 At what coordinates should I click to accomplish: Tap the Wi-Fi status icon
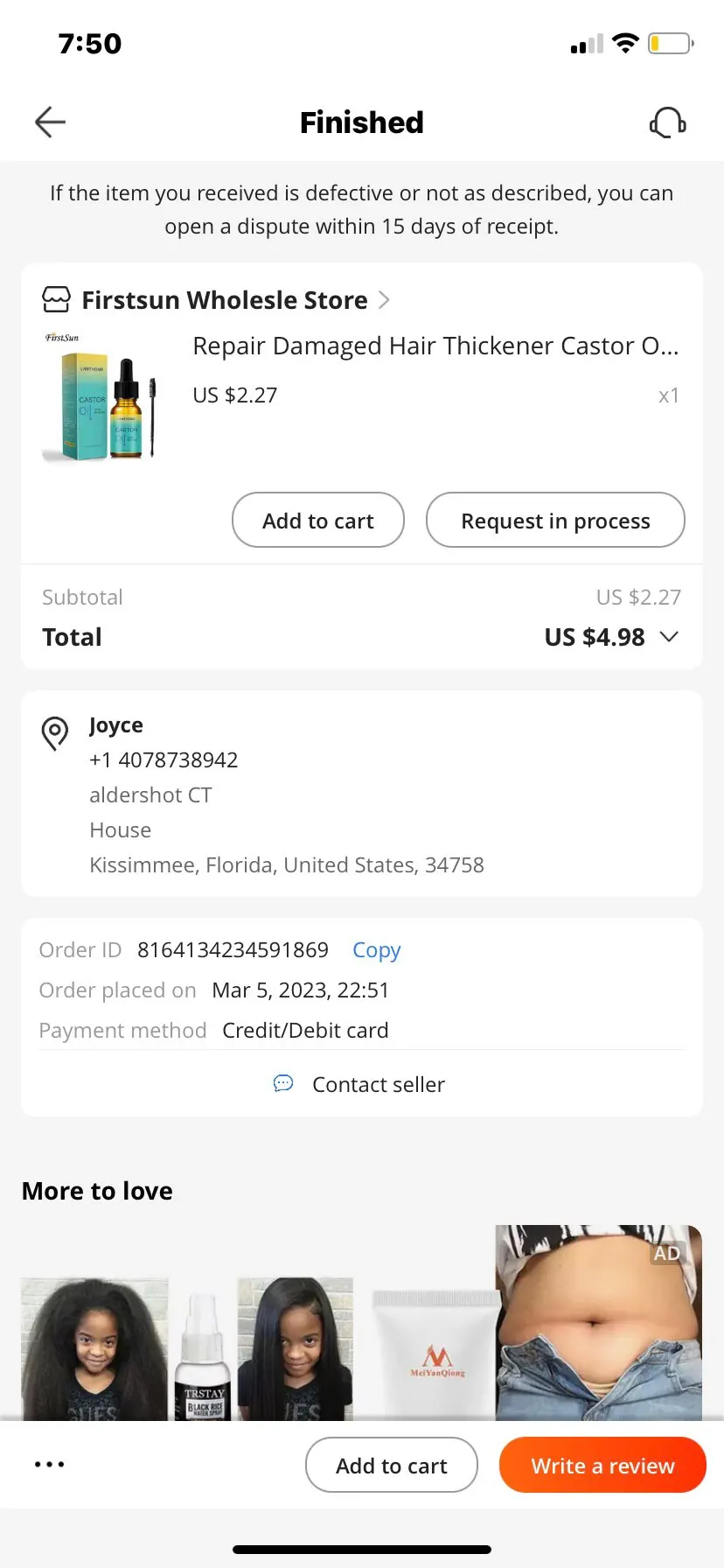click(625, 43)
